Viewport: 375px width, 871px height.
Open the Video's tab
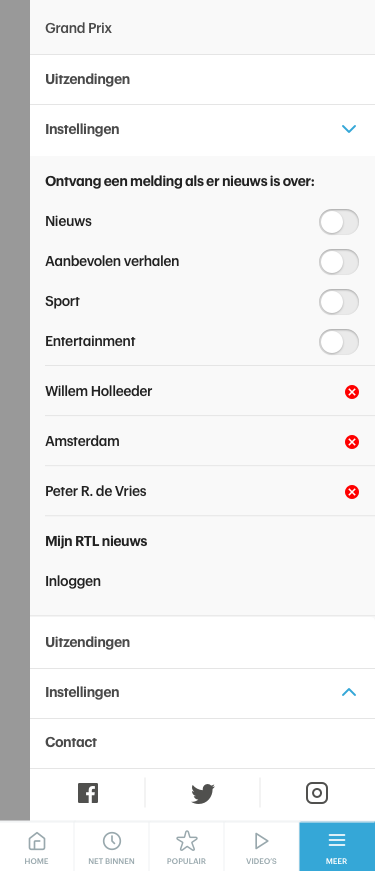click(261, 847)
